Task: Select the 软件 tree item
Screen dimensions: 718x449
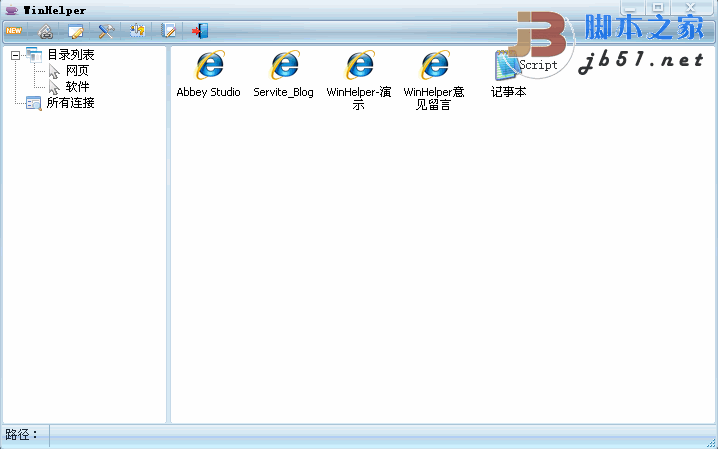Action: [77, 87]
